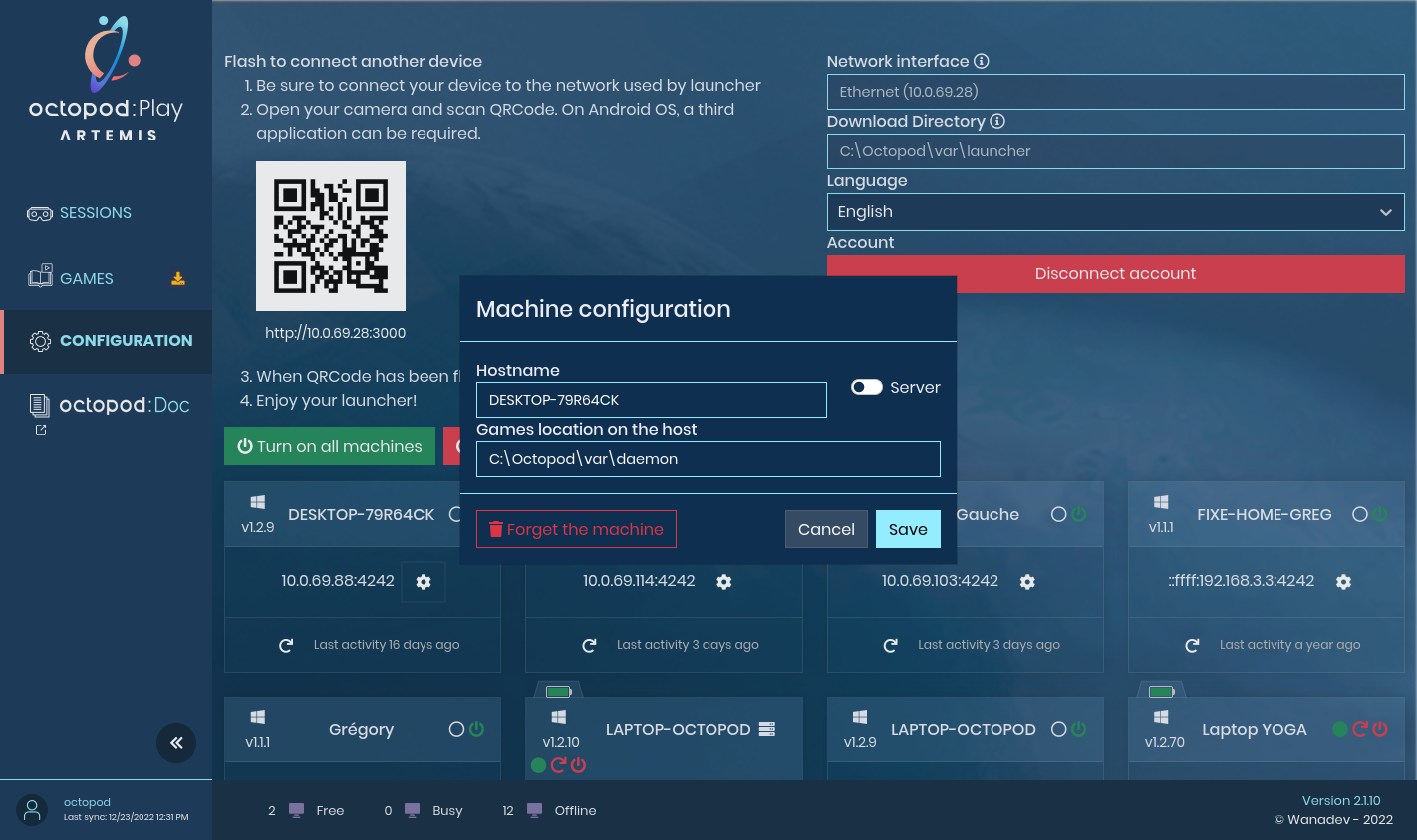Refresh the 10.0.69.114 machine activity
This screenshot has width=1417, height=840.
[x=589, y=646]
